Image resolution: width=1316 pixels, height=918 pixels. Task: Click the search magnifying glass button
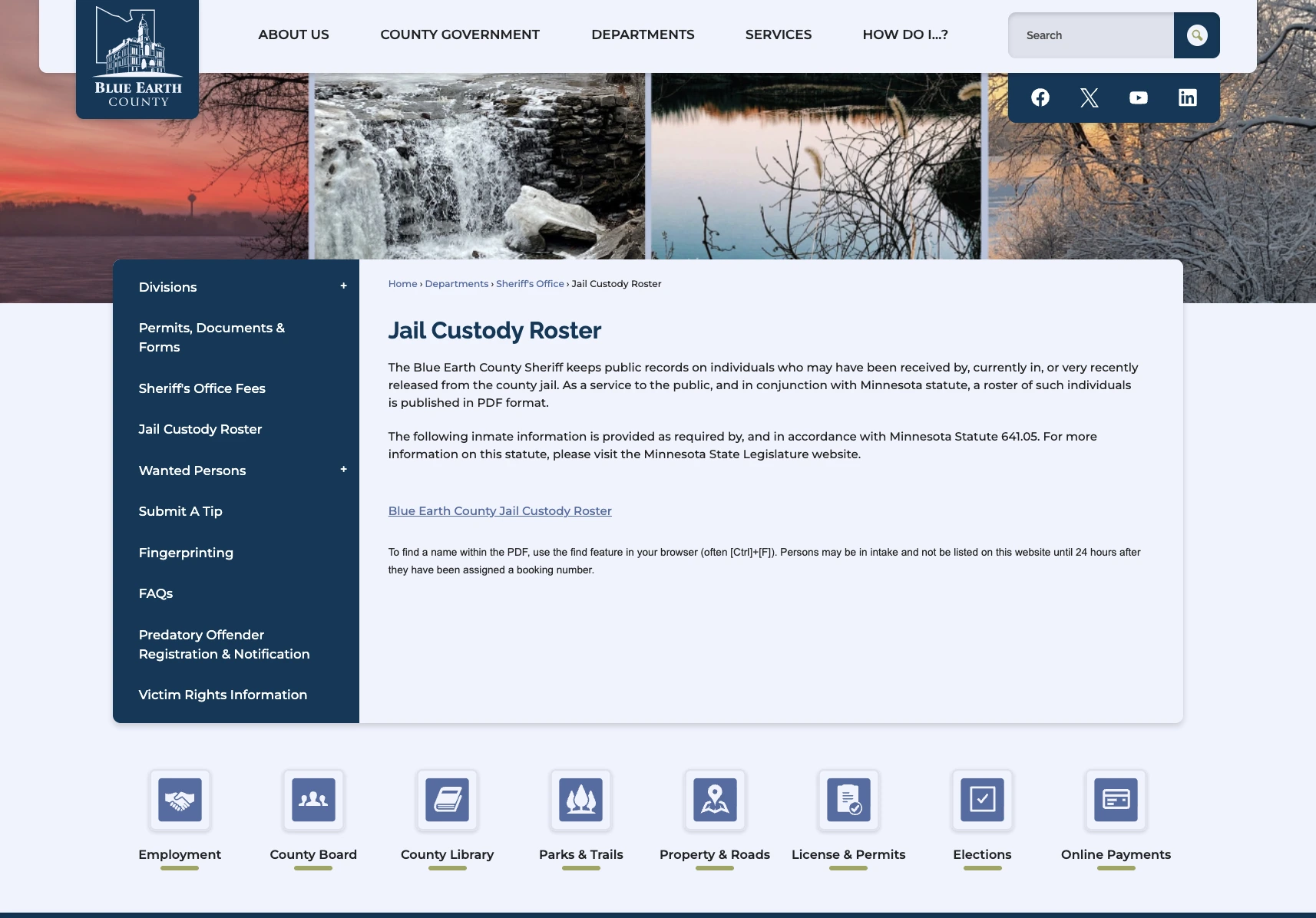1196,35
